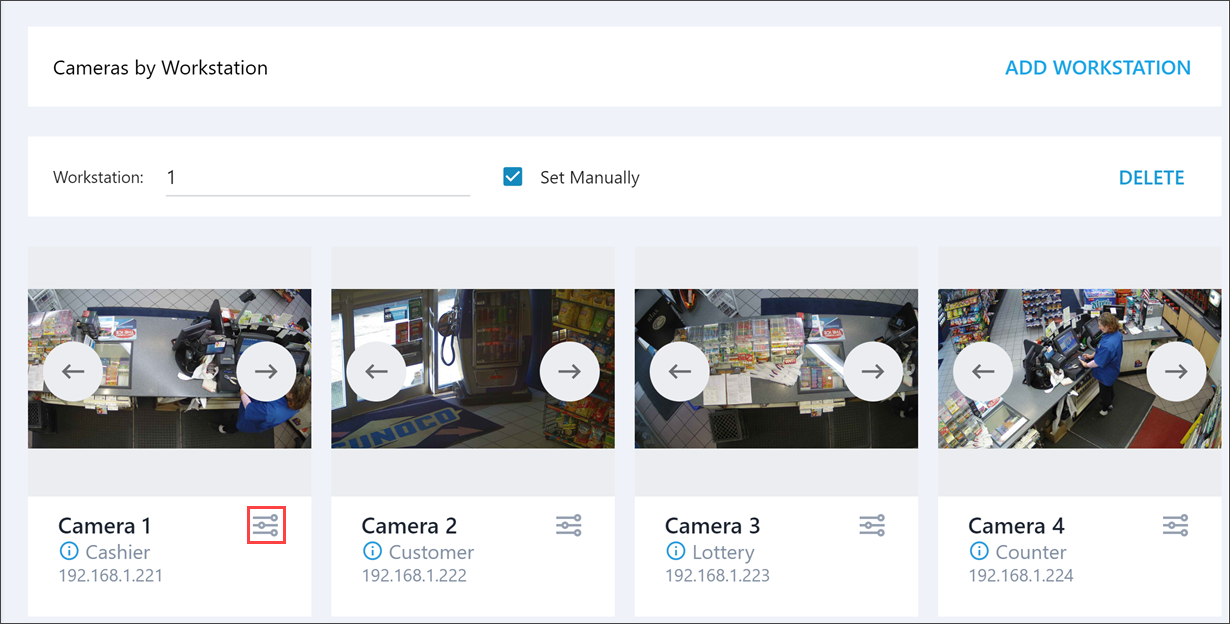The height and width of the screenshot is (624, 1230).
Task: Click DELETE to remove the workstation
Action: 1151,178
